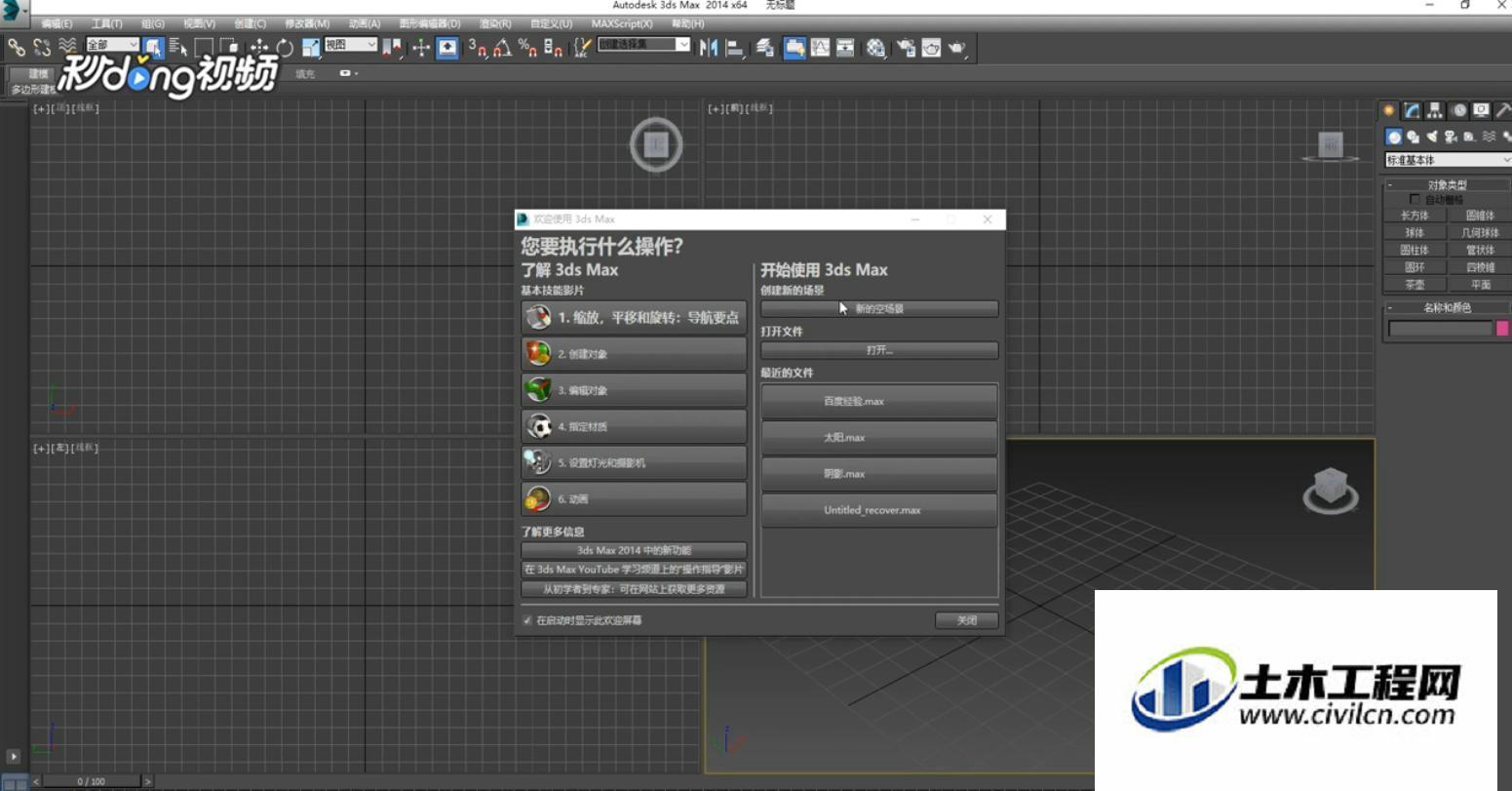The height and width of the screenshot is (791, 1512).
Task: Open Edit Named Selection Sets icon
Action: click(583, 47)
